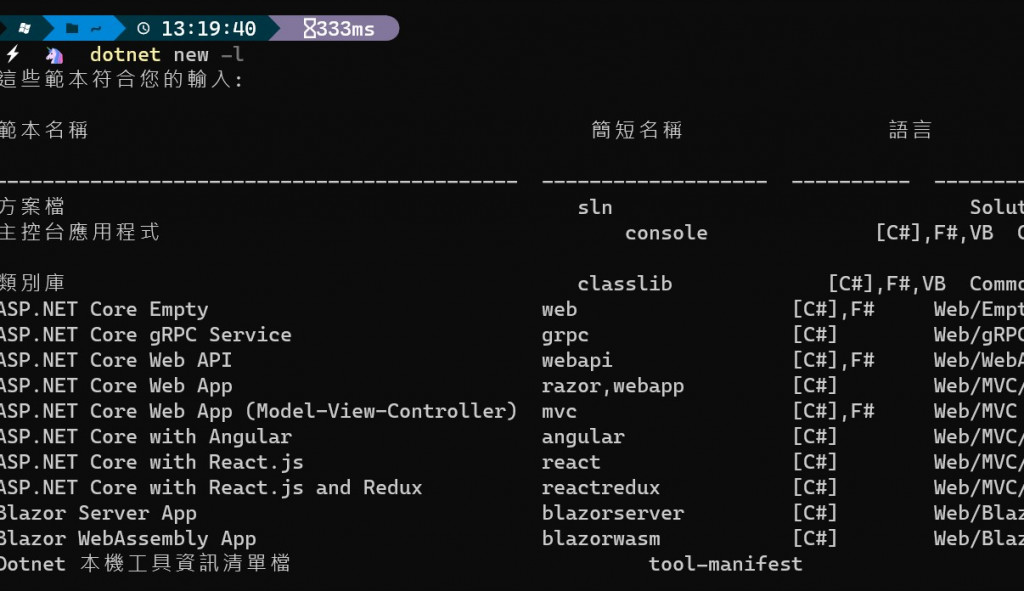Click the 'reactredux' short name

click(x=601, y=487)
